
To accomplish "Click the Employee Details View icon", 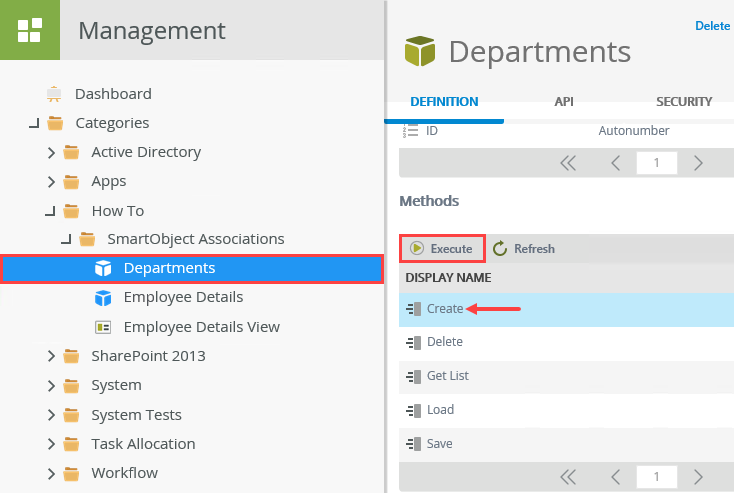I will (103, 327).
